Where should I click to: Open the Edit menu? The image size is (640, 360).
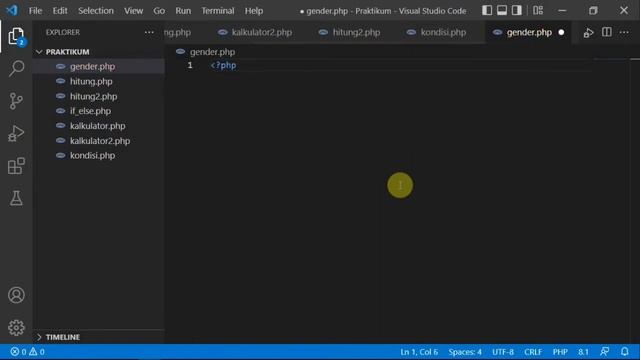tap(60, 11)
